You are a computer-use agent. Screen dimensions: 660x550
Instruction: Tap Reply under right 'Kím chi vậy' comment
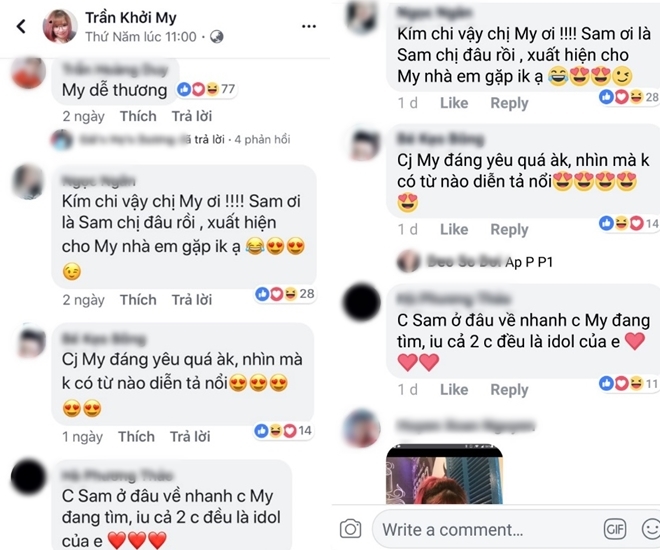tap(509, 103)
